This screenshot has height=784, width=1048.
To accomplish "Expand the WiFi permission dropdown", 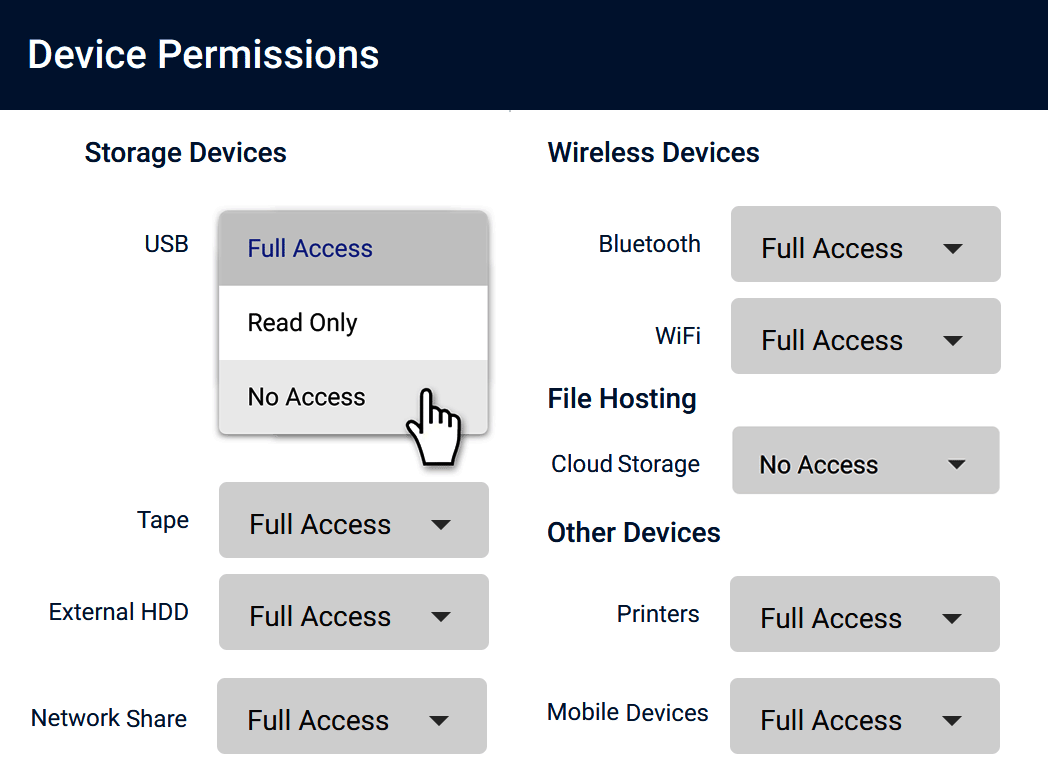I will 865,336.
